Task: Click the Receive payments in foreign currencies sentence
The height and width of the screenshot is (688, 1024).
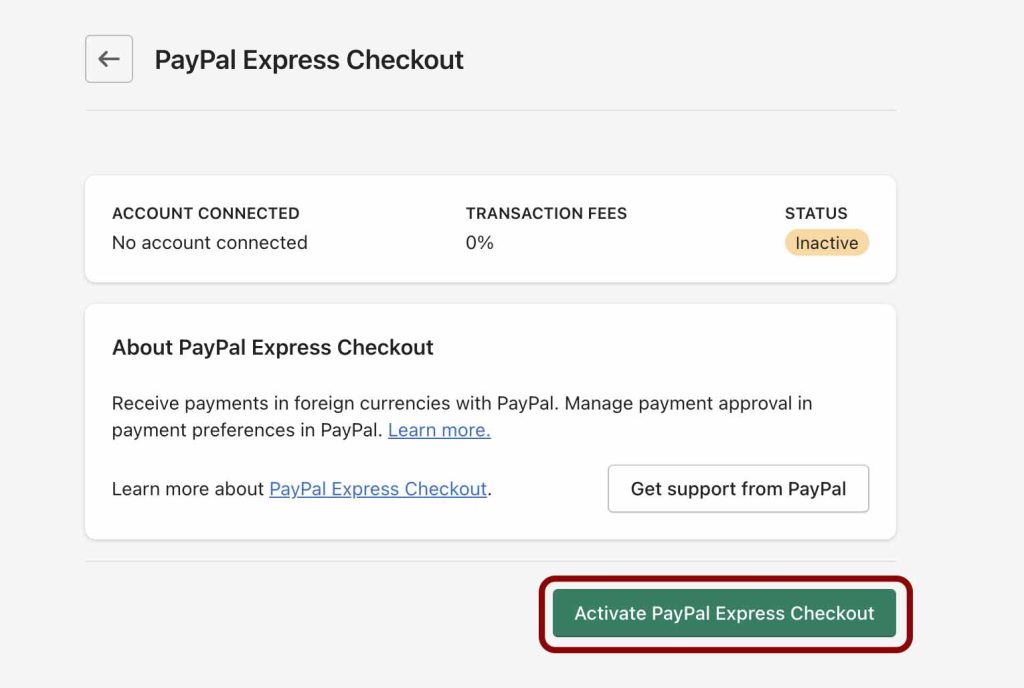Action: click(x=335, y=403)
